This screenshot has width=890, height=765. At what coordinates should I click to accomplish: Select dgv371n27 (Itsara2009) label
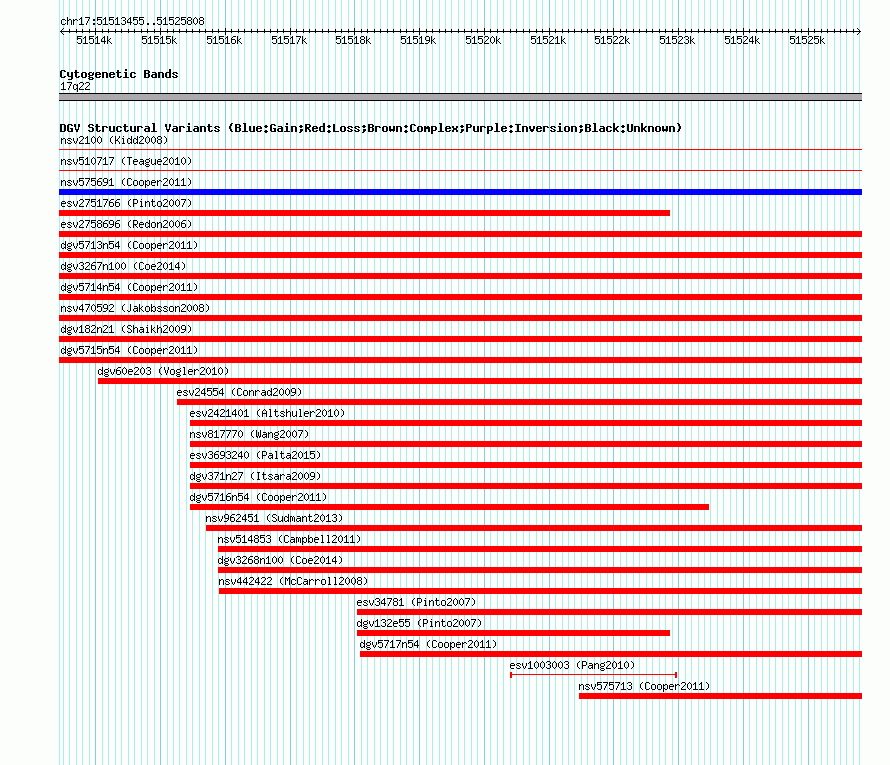click(x=255, y=476)
